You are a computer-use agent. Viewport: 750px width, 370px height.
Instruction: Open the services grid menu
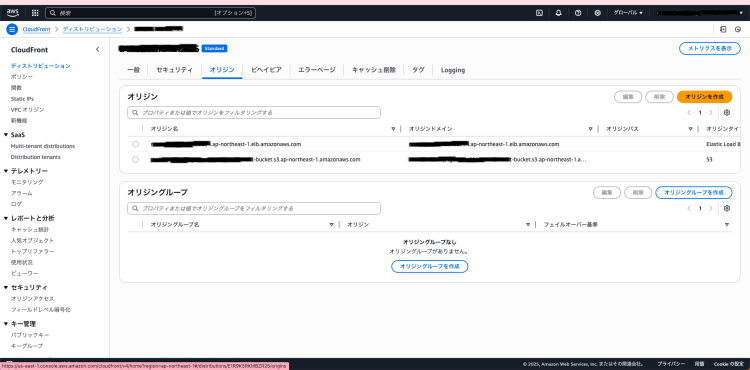35,13
